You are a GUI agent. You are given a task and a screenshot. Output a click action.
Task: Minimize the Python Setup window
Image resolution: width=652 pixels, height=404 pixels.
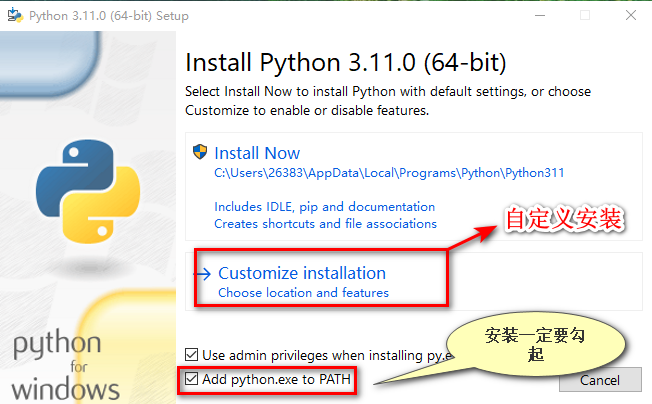point(540,15)
